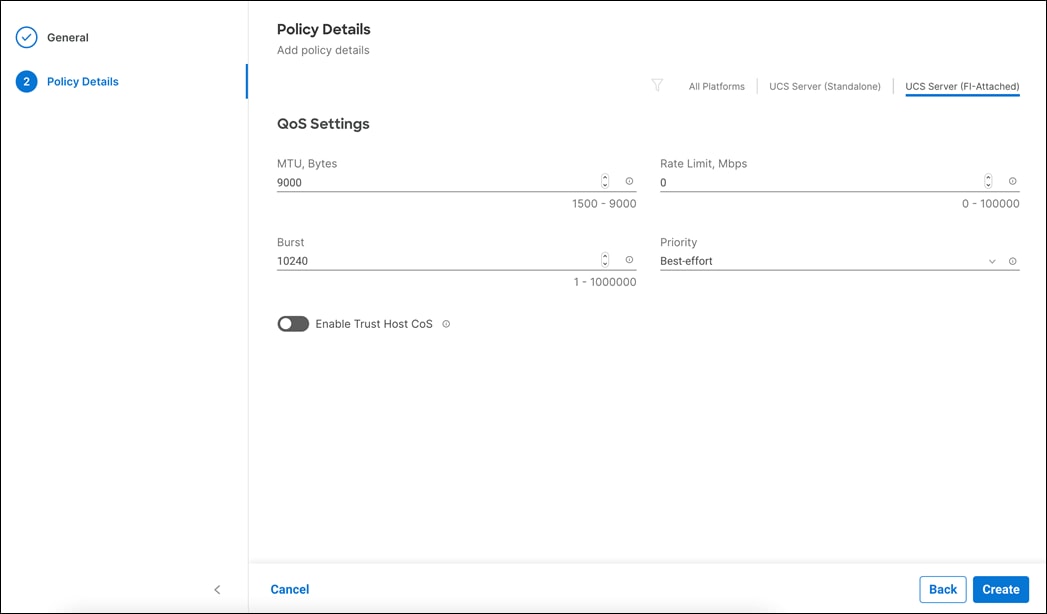Viewport: 1047px width, 614px height.
Task: Click the info icon beside Priority dropdown
Action: (x=1013, y=260)
